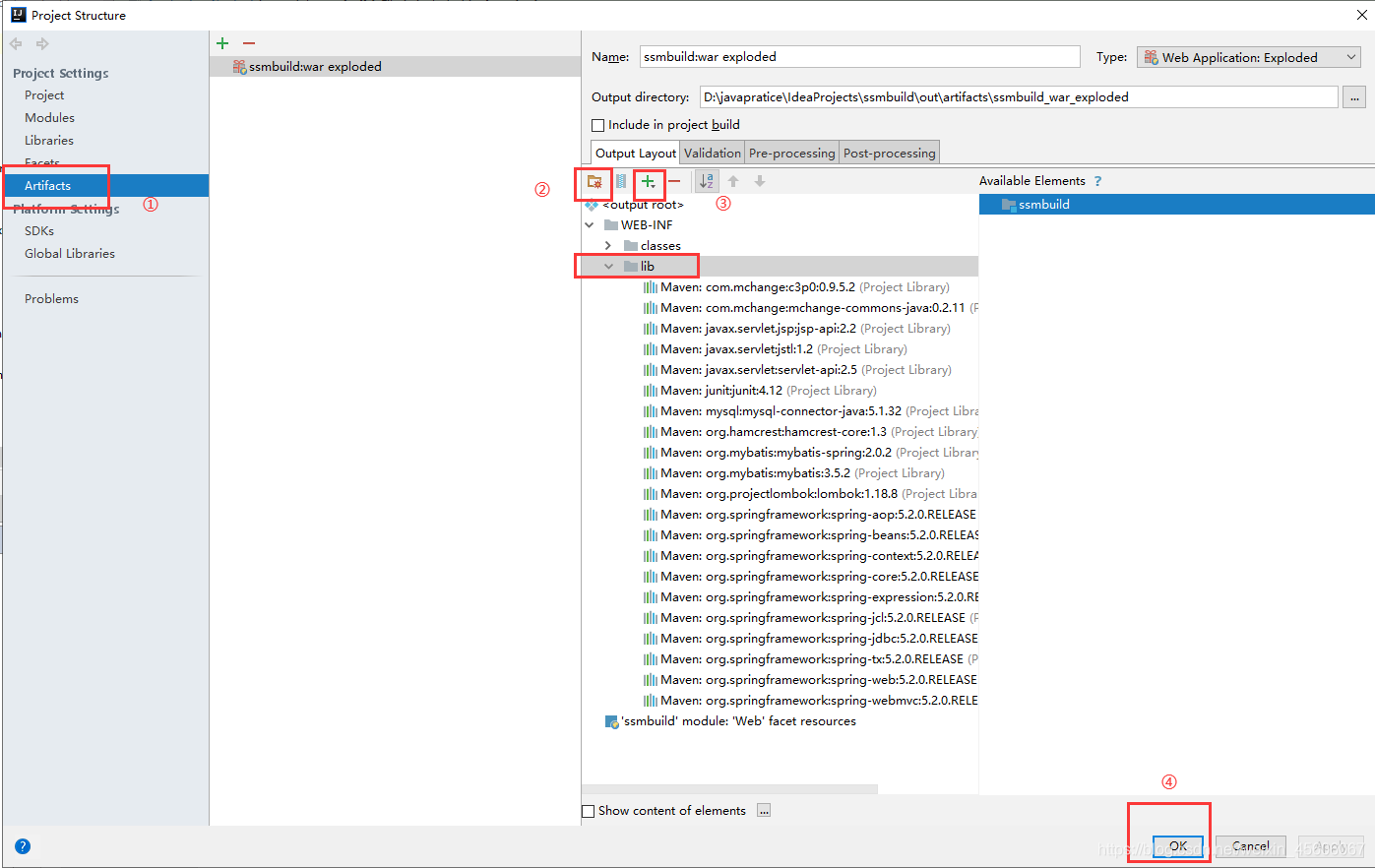Add a new artifact with green plus
1375x868 pixels.
222,42
